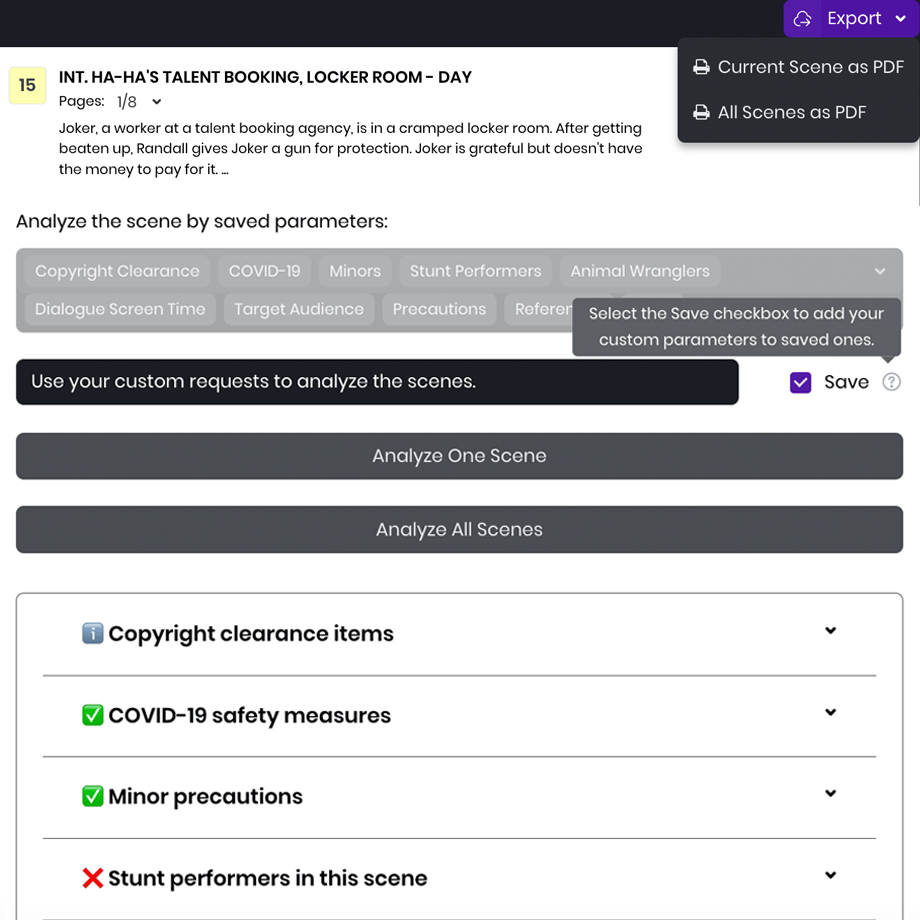Expand the Stunt performers in this scene section
Screen dimensions: 920x920
pos(830,875)
